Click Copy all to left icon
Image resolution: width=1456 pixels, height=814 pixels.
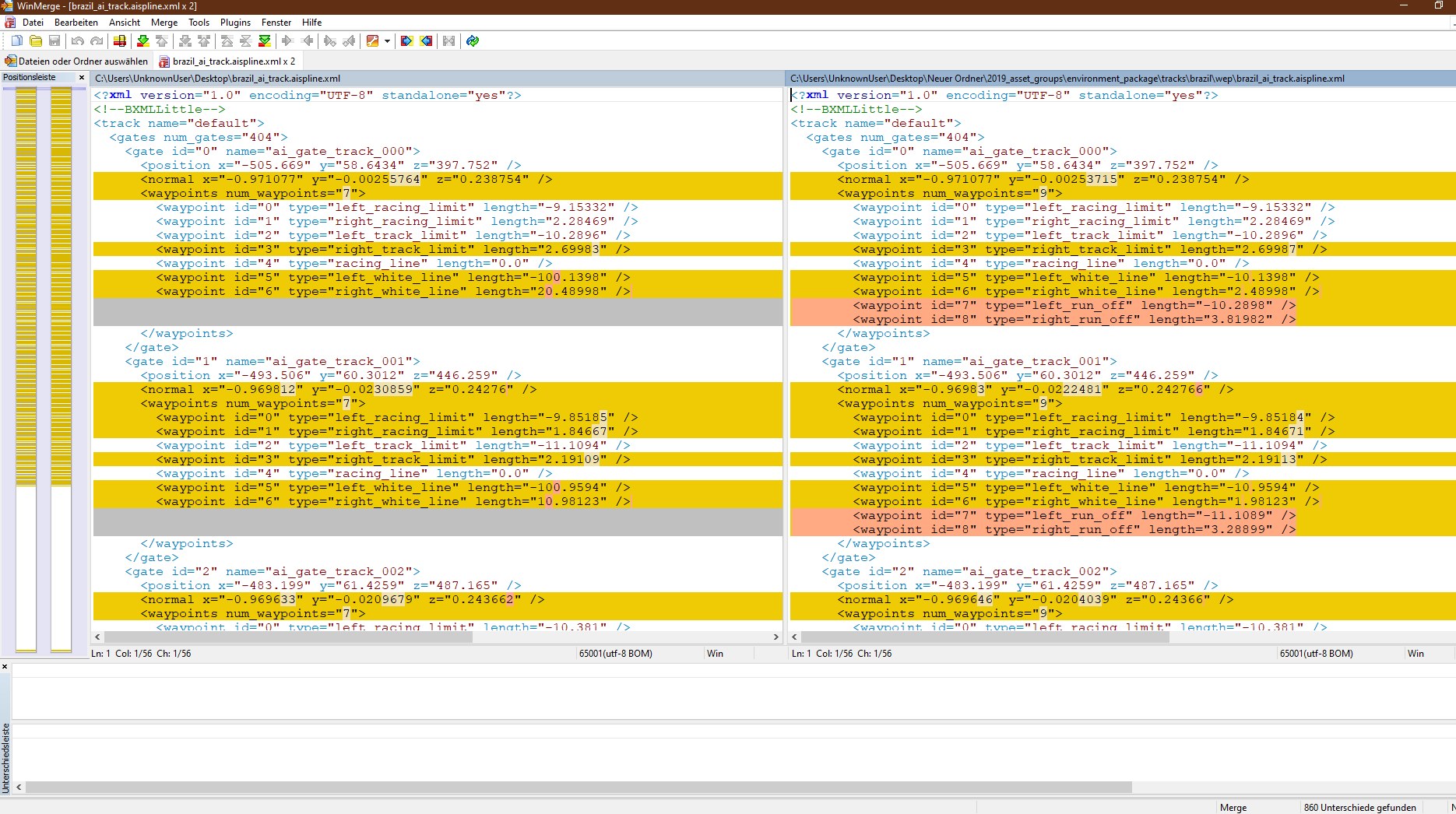pos(426,40)
